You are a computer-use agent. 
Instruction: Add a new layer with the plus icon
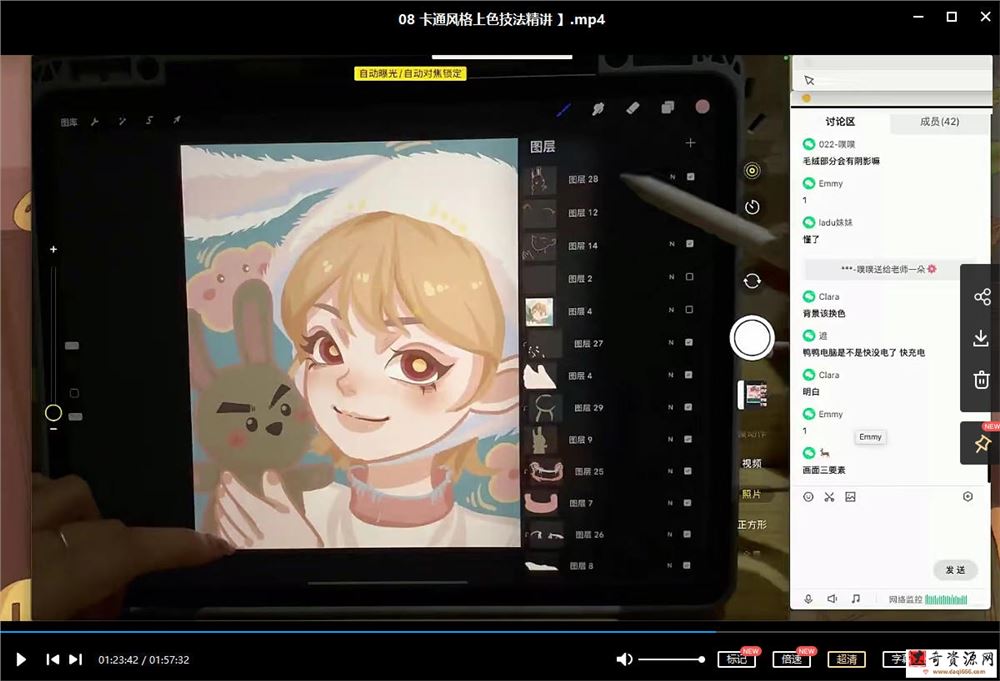coord(690,143)
